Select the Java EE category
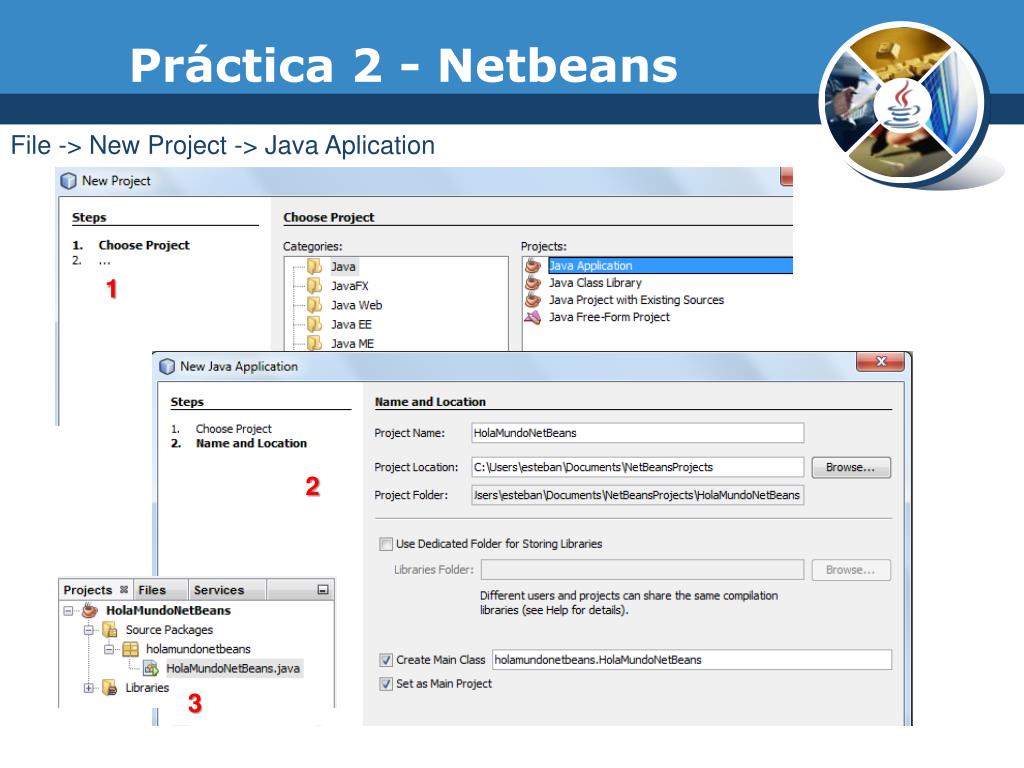 pyautogui.click(x=351, y=325)
